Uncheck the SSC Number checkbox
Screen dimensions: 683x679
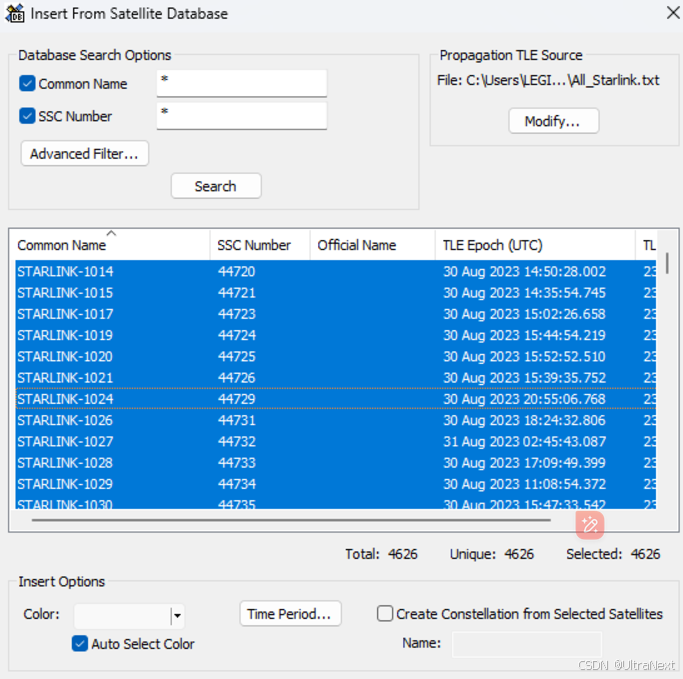point(27,116)
